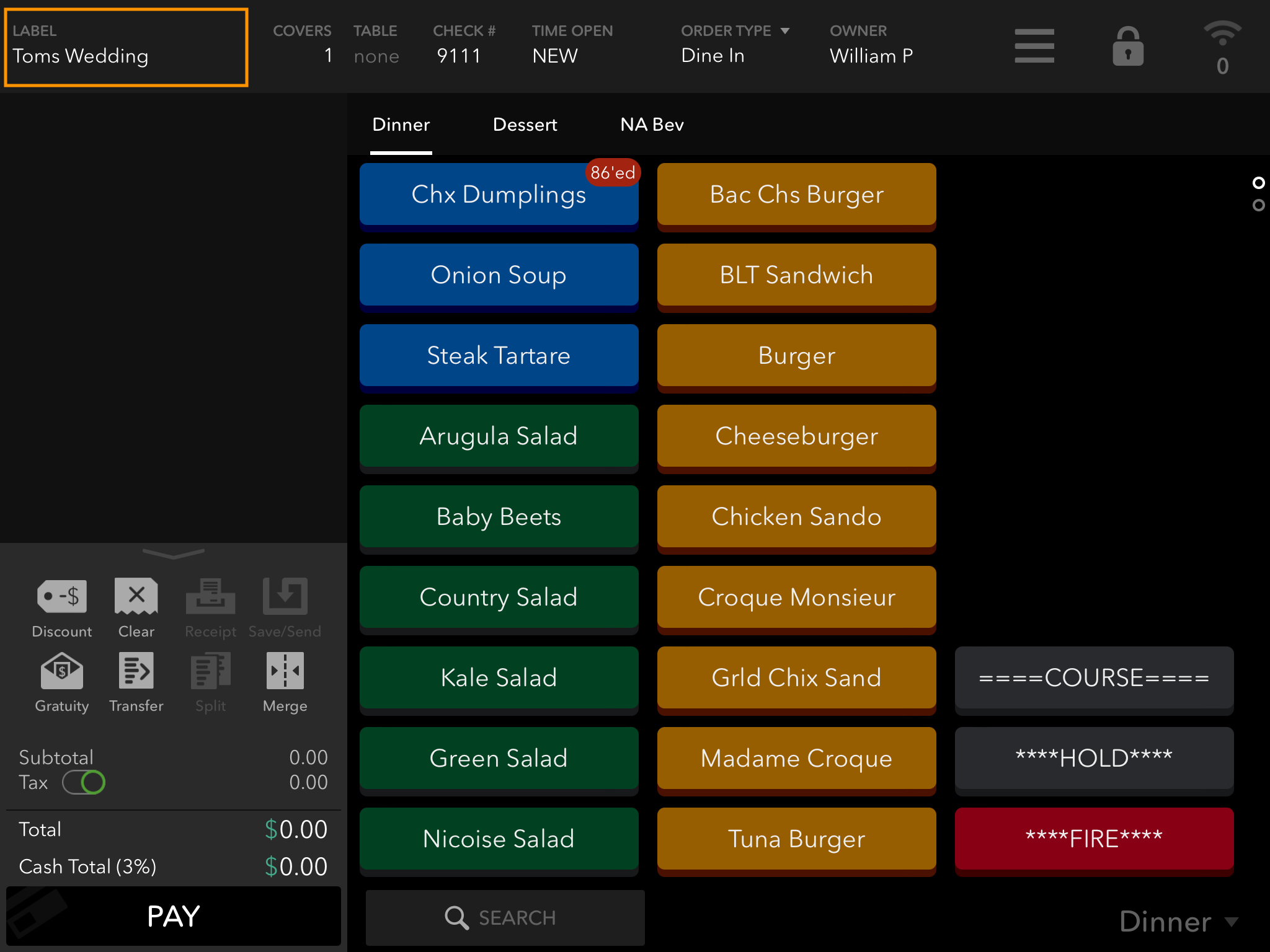
Task: Open the hamburger menu icon
Action: tap(1034, 46)
